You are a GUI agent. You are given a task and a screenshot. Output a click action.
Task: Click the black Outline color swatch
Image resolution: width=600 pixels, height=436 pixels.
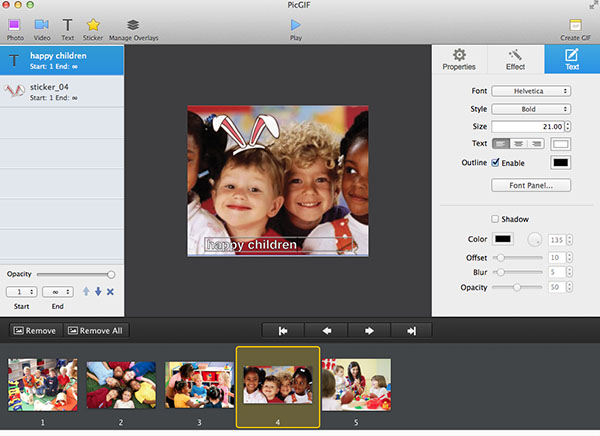pos(560,162)
